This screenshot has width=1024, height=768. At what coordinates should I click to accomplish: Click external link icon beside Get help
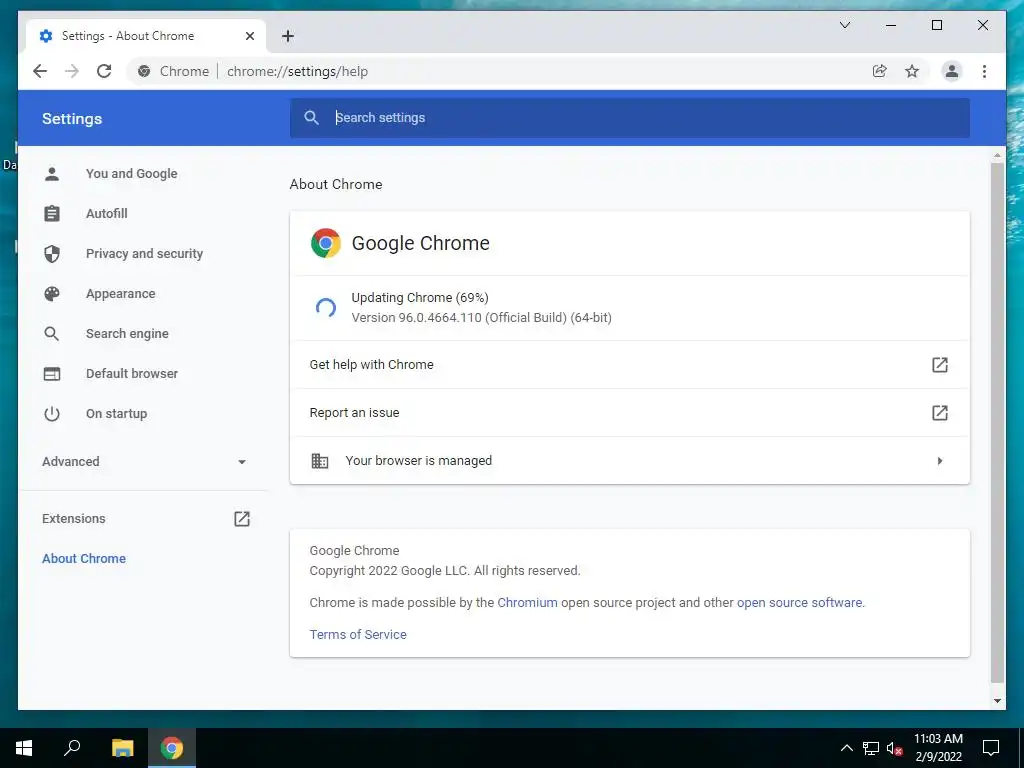pyautogui.click(x=940, y=364)
